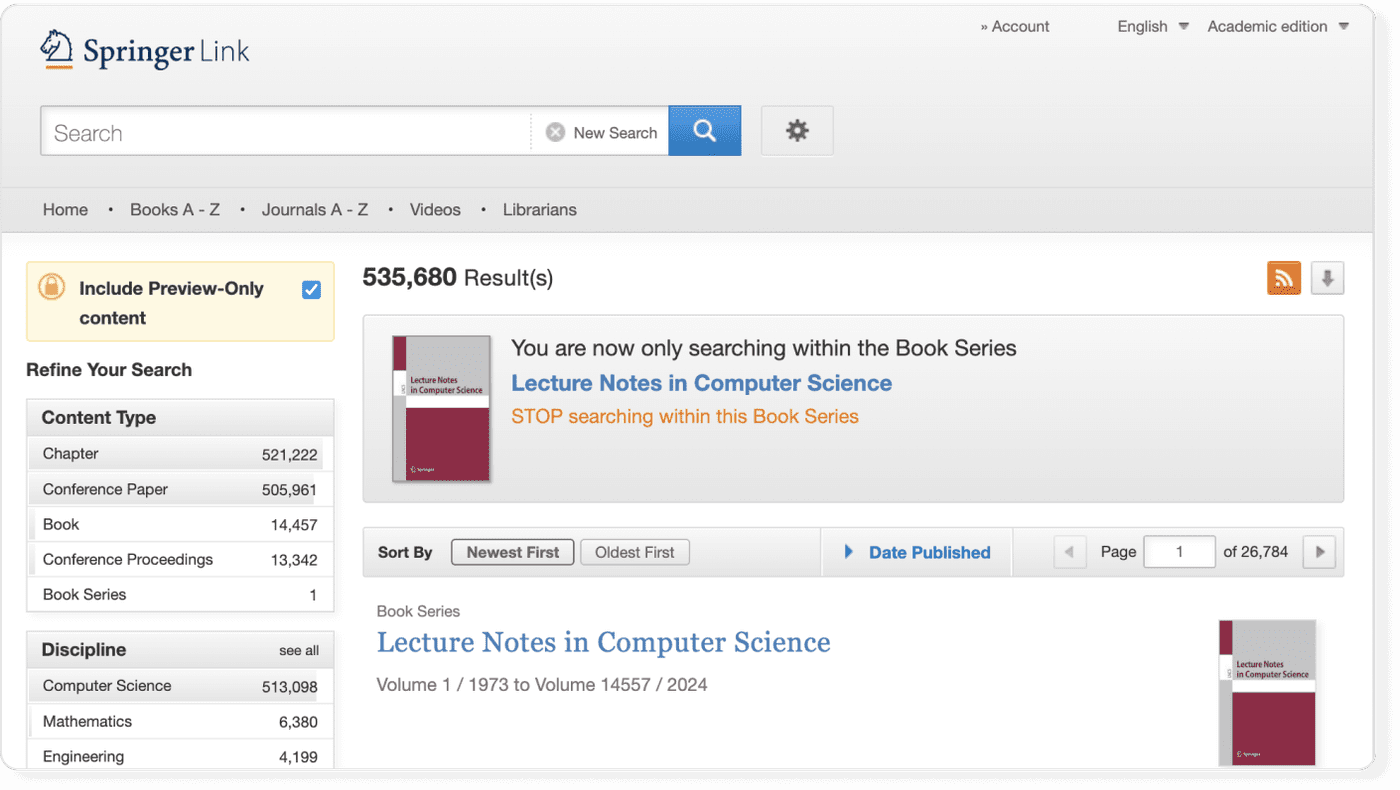1400x790 pixels.
Task: Download results via the down-arrow icon
Action: pos(1327,277)
